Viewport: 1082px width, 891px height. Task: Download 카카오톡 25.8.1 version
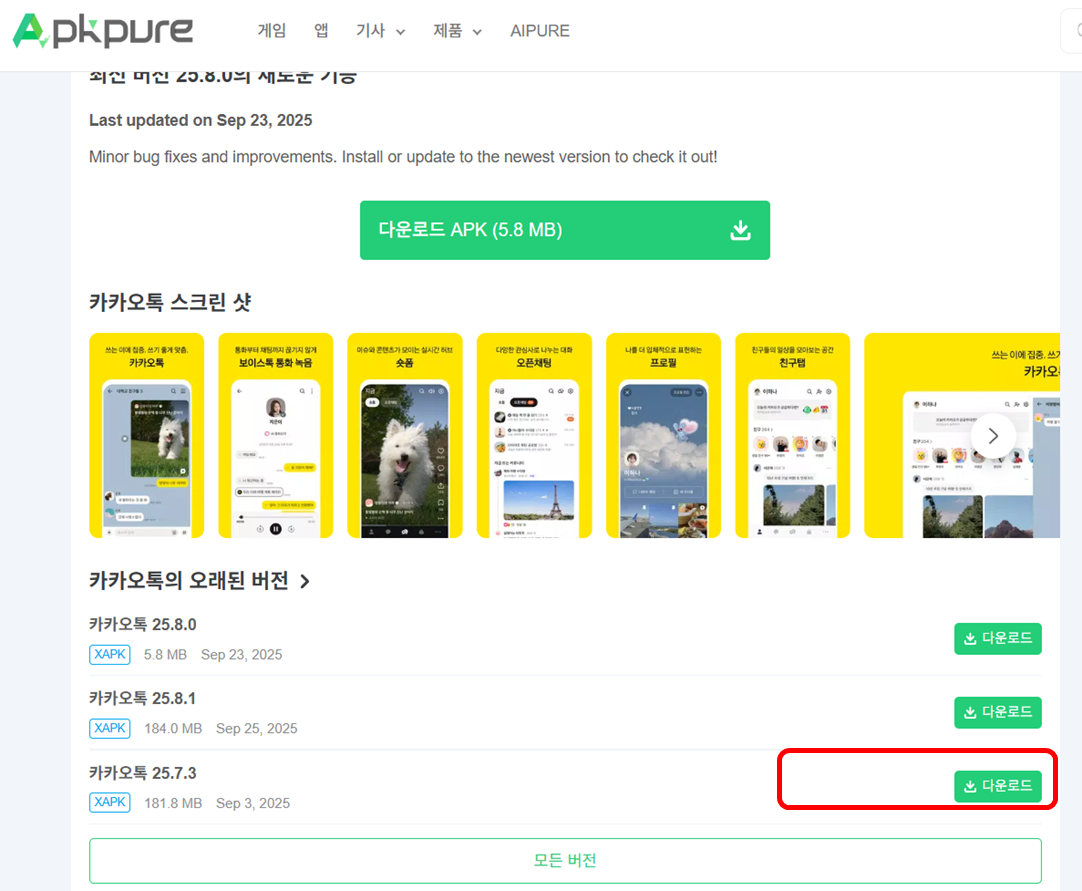tap(998, 712)
